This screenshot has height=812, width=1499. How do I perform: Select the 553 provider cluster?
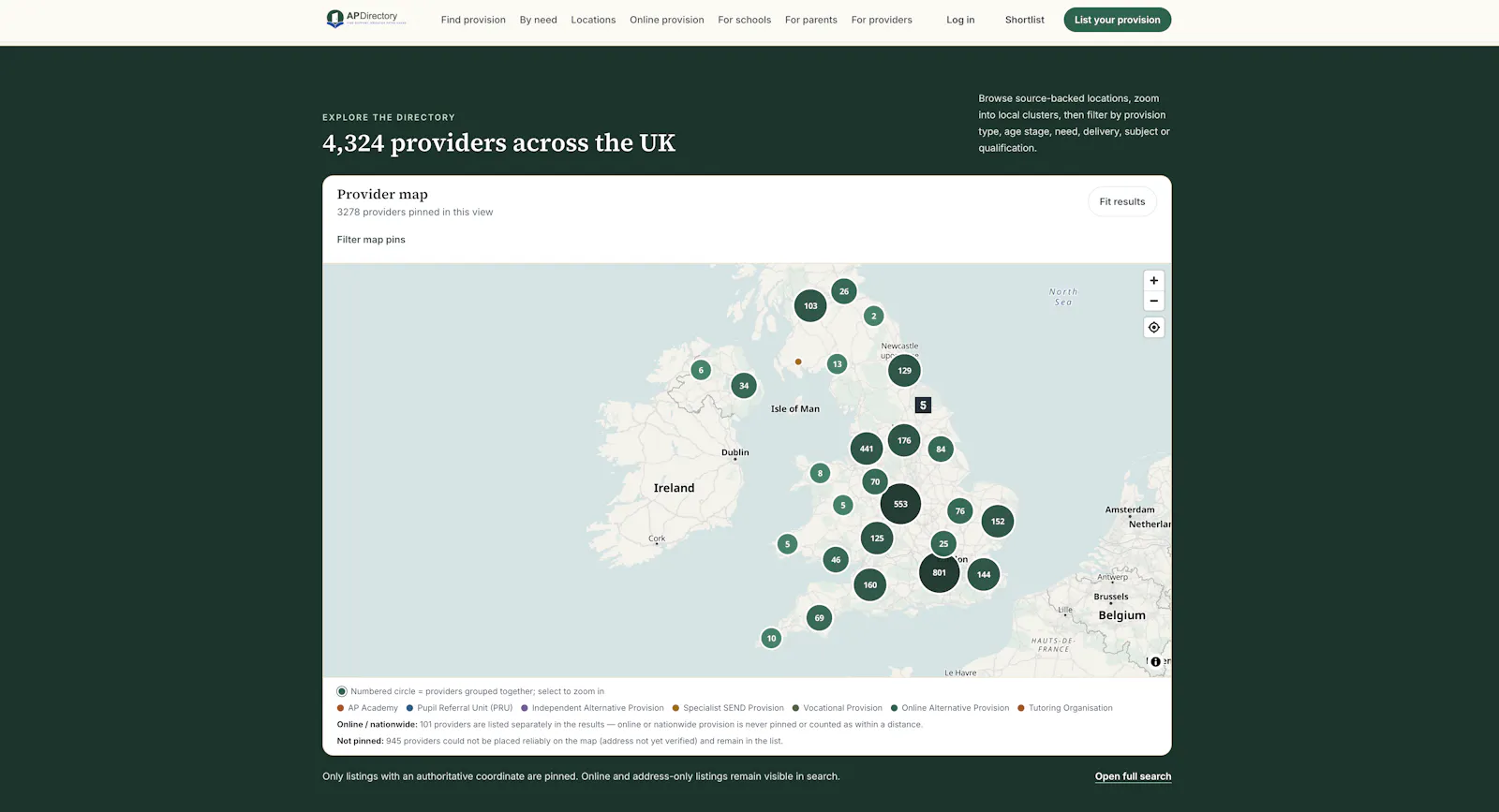900,504
